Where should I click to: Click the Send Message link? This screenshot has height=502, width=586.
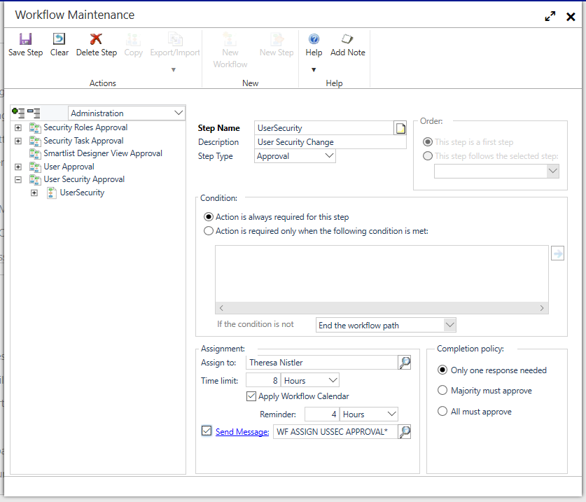(242, 432)
